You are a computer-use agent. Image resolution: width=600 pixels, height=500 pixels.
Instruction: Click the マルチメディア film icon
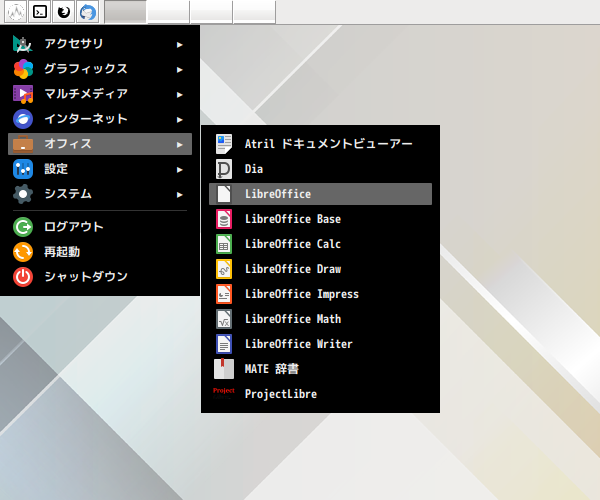pos(23,94)
